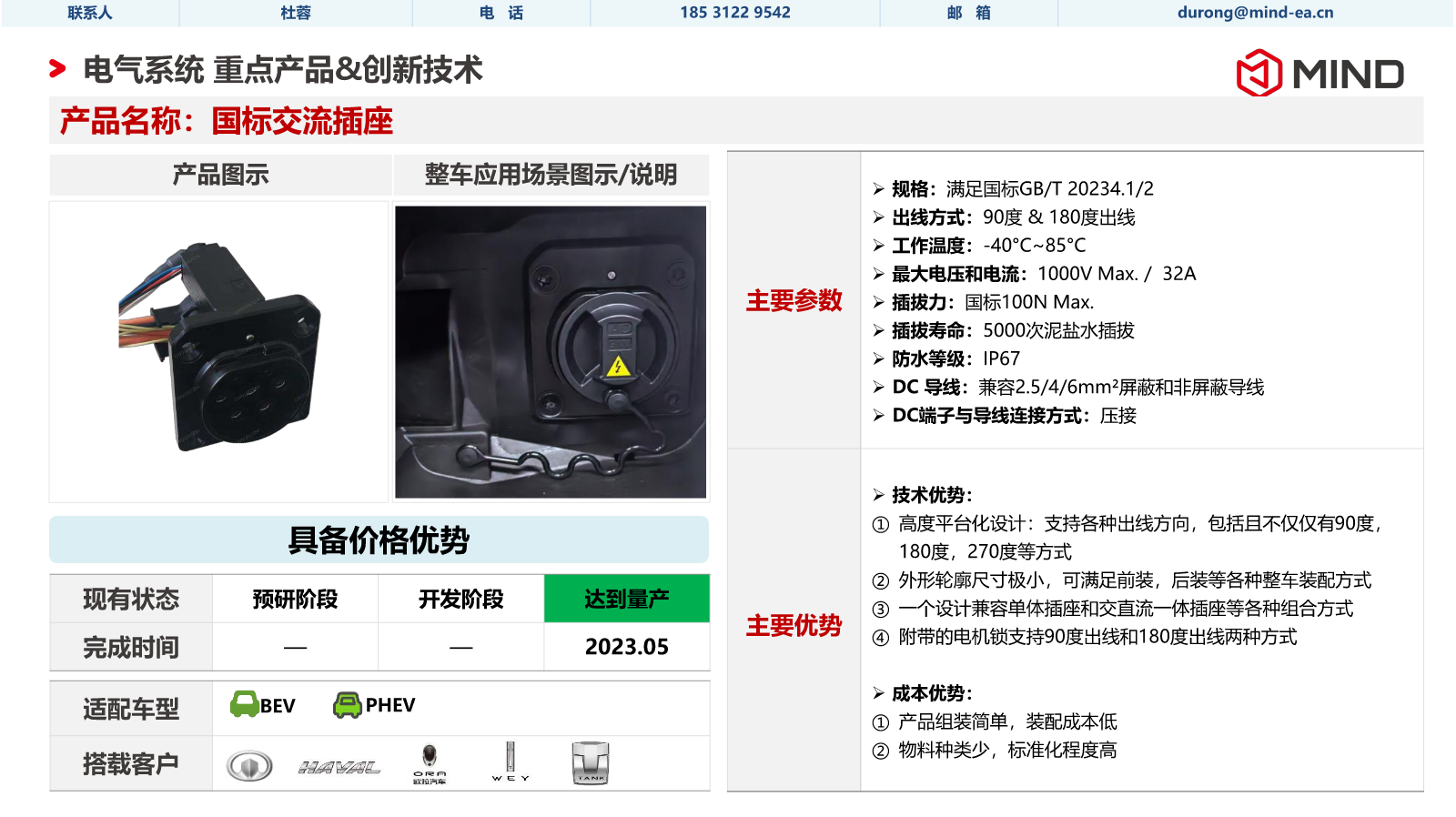
Task: Select the green 达到量产 status cell
Action: point(626,599)
